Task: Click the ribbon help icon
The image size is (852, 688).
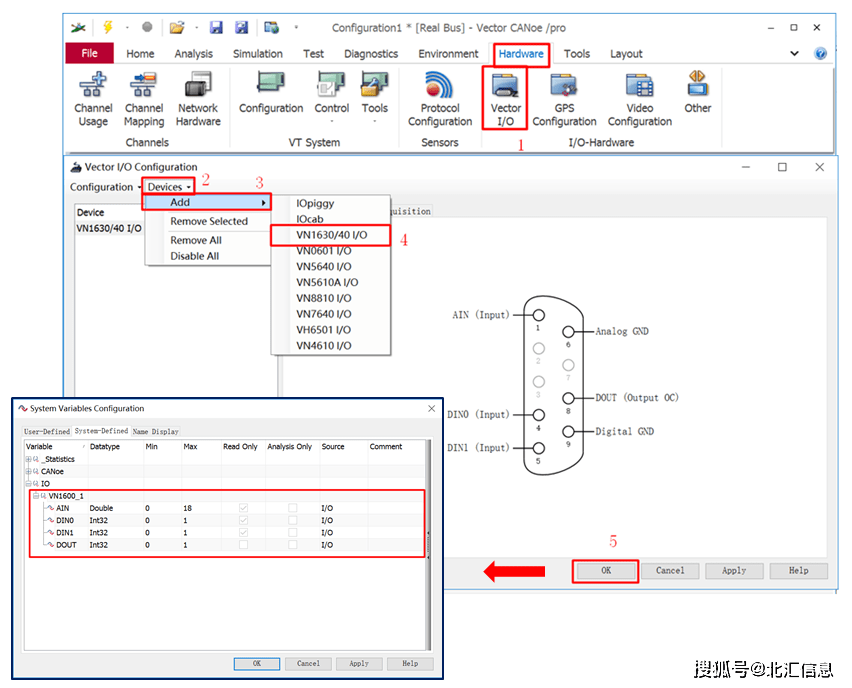Action: pyautogui.click(x=820, y=54)
